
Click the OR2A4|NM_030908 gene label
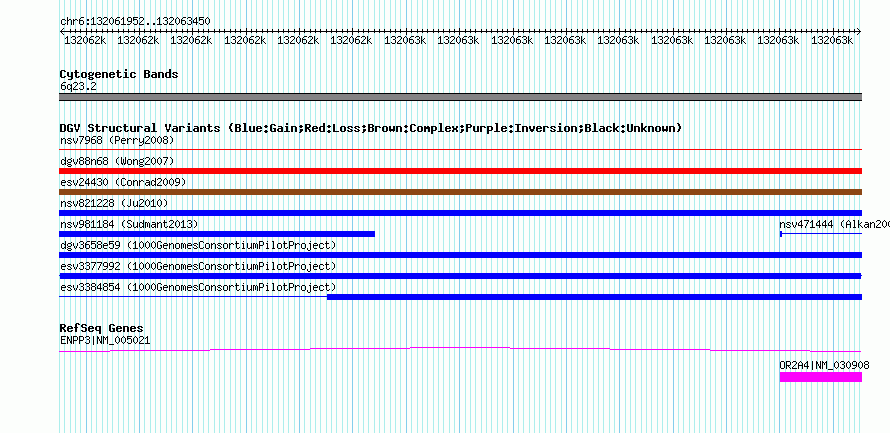824,365
